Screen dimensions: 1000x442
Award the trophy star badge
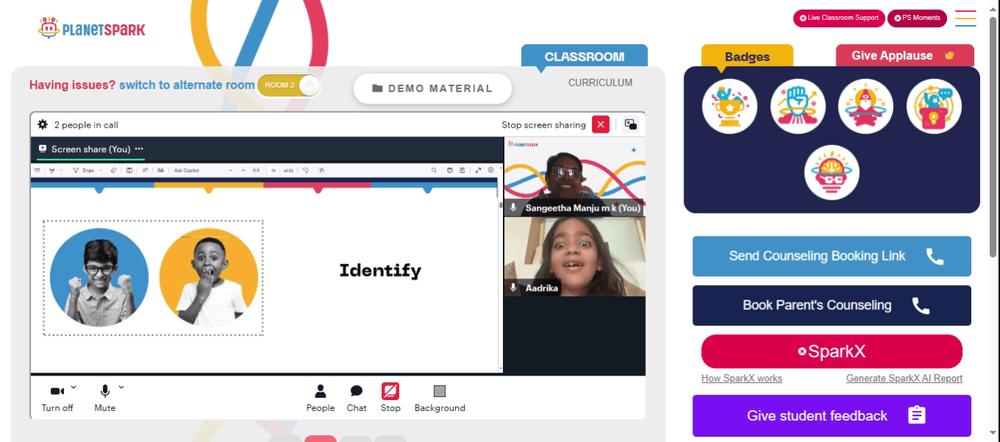pyautogui.click(x=730, y=107)
